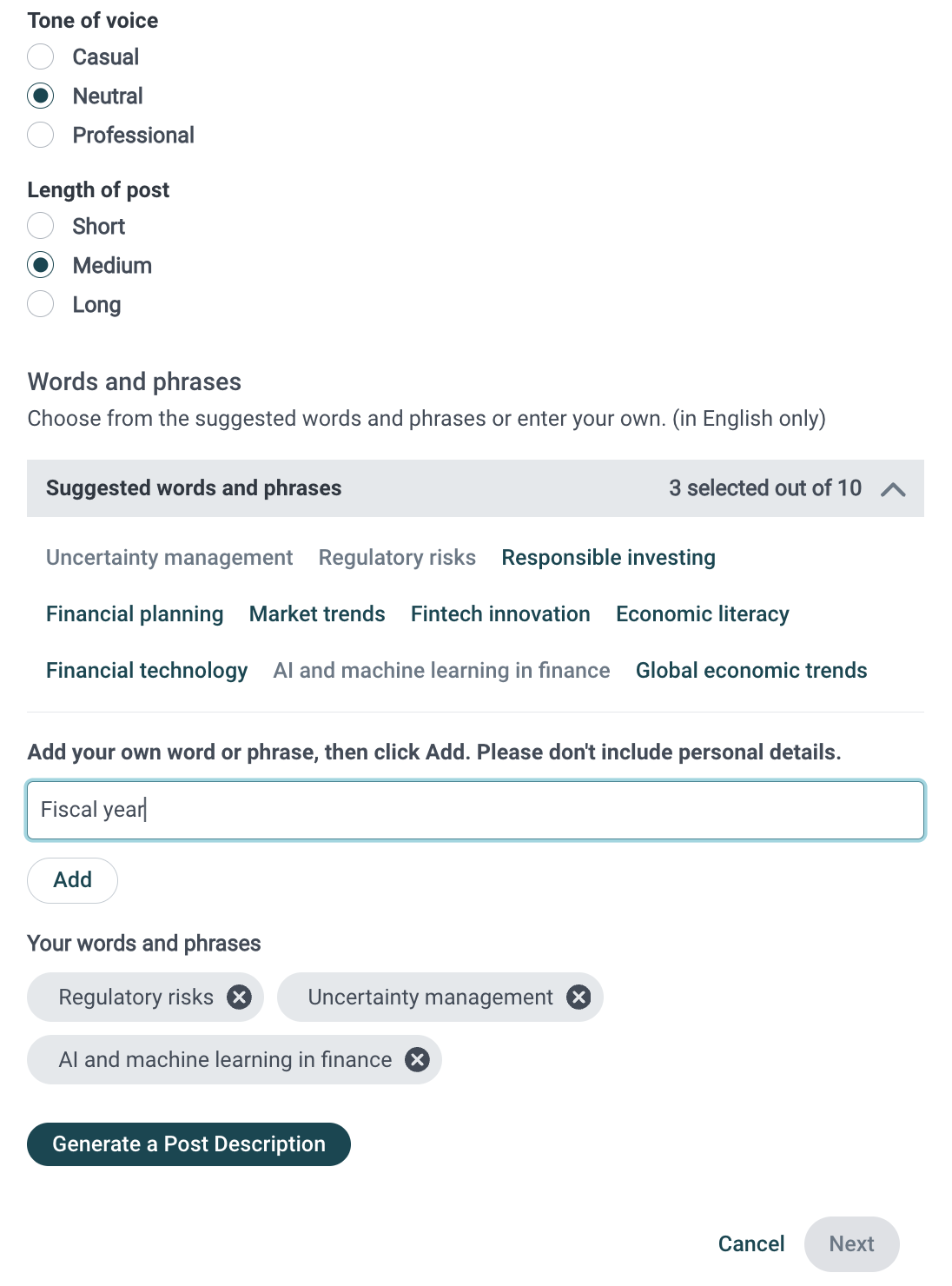Select the Professional tone radio button
This screenshot has width=952, height=1286.
tap(41, 136)
